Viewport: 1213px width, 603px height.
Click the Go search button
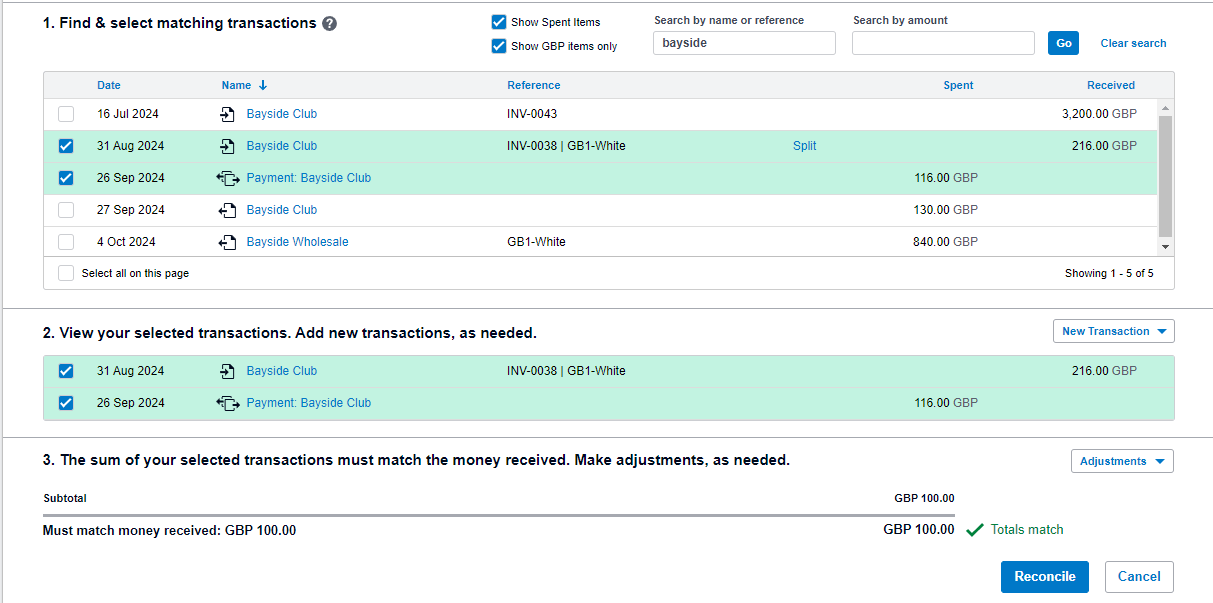coord(1063,43)
